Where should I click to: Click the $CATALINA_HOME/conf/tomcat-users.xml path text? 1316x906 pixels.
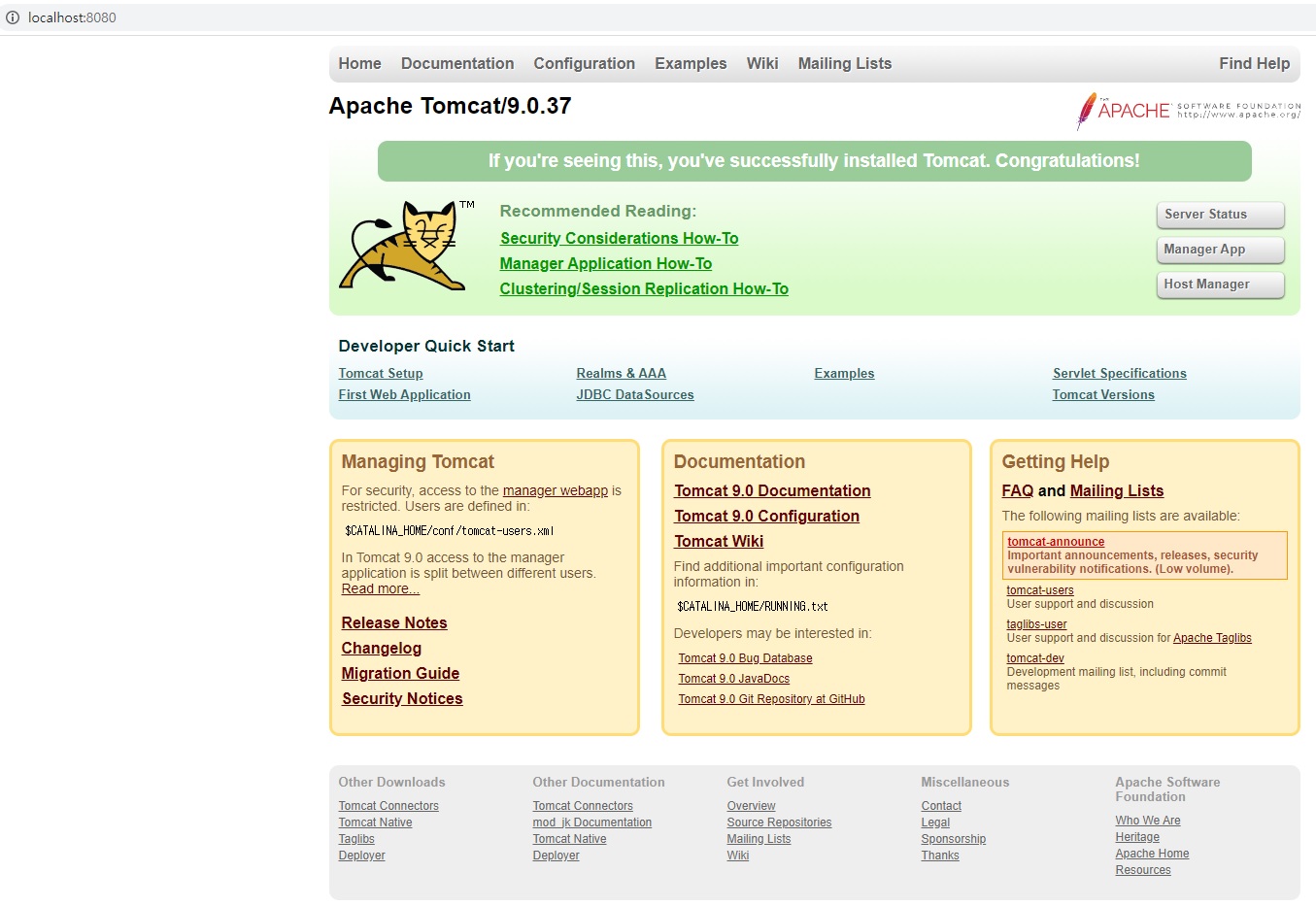click(x=450, y=531)
